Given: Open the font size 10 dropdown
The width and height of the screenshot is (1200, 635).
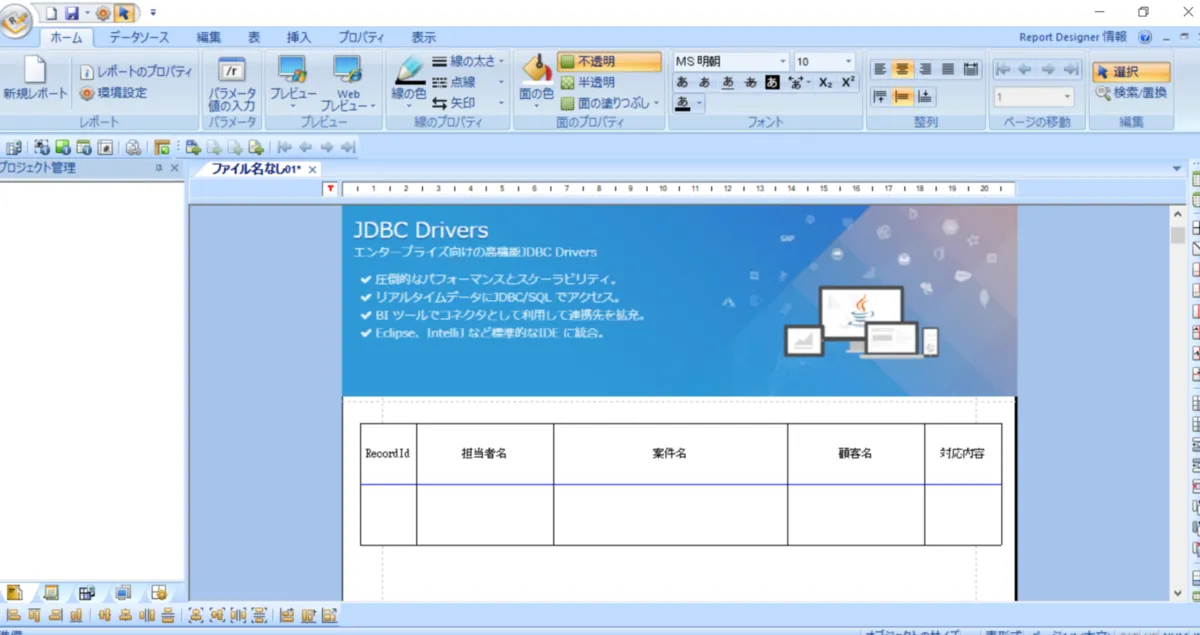Looking at the screenshot, I should tap(849, 62).
